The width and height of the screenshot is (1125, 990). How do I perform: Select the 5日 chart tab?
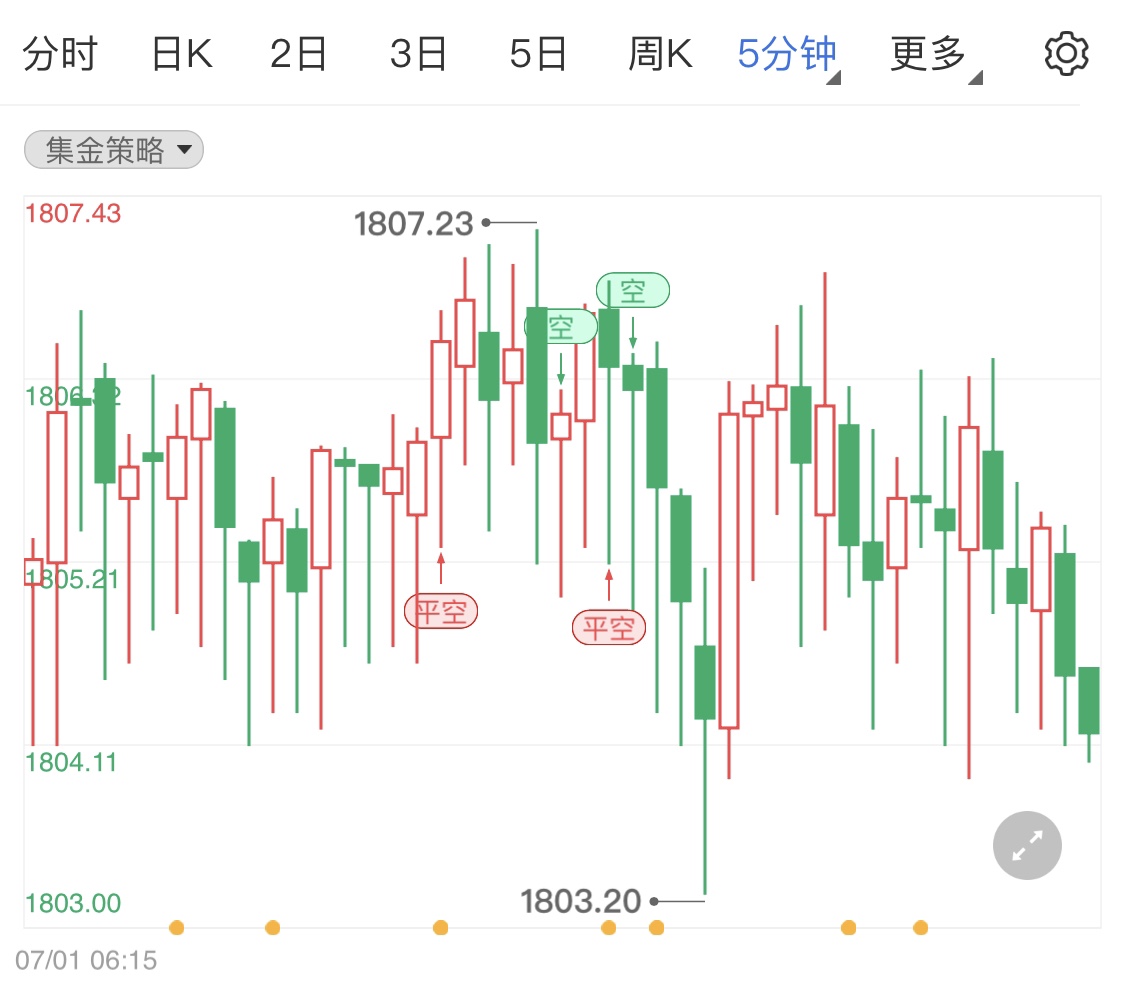tap(538, 54)
